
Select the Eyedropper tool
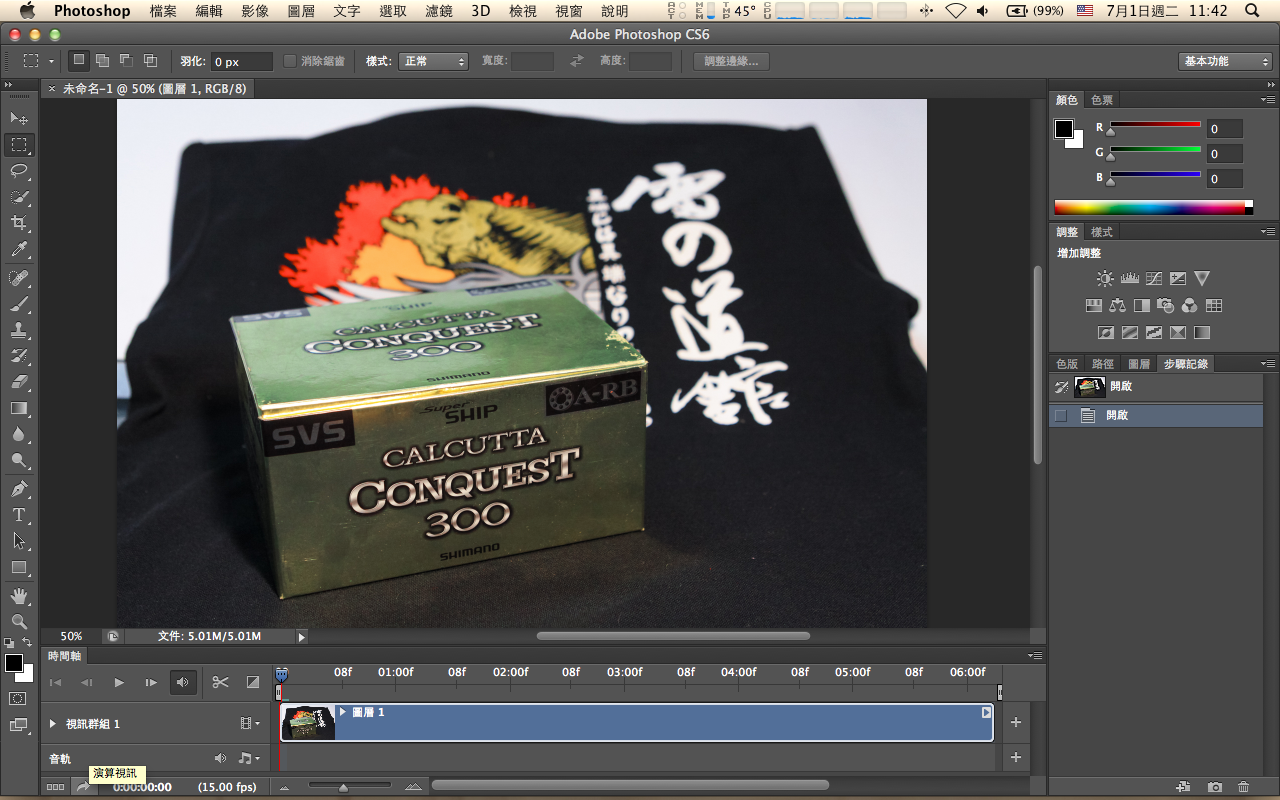click(x=19, y=249)
